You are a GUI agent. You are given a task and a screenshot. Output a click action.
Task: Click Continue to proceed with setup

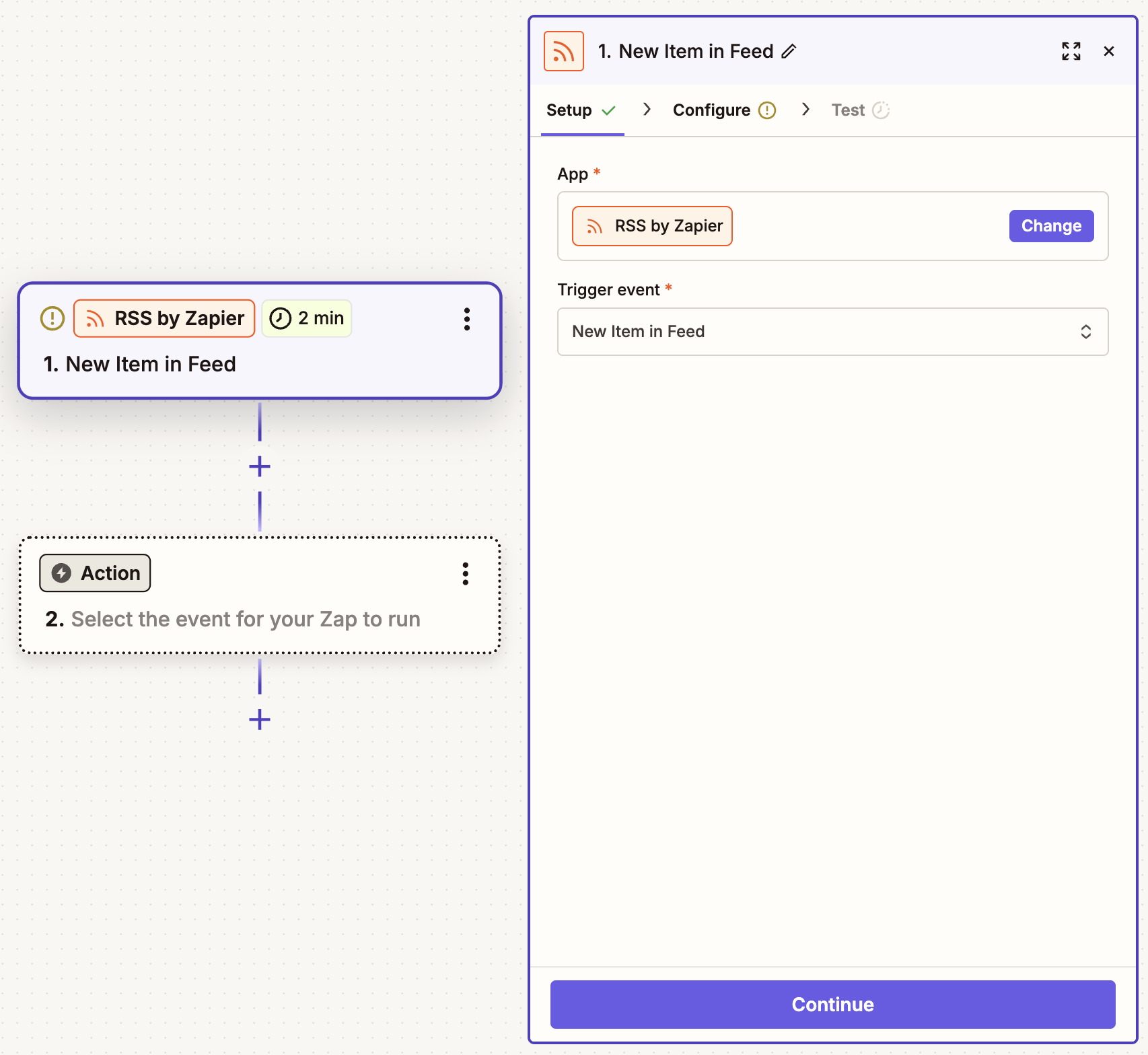832,1004
